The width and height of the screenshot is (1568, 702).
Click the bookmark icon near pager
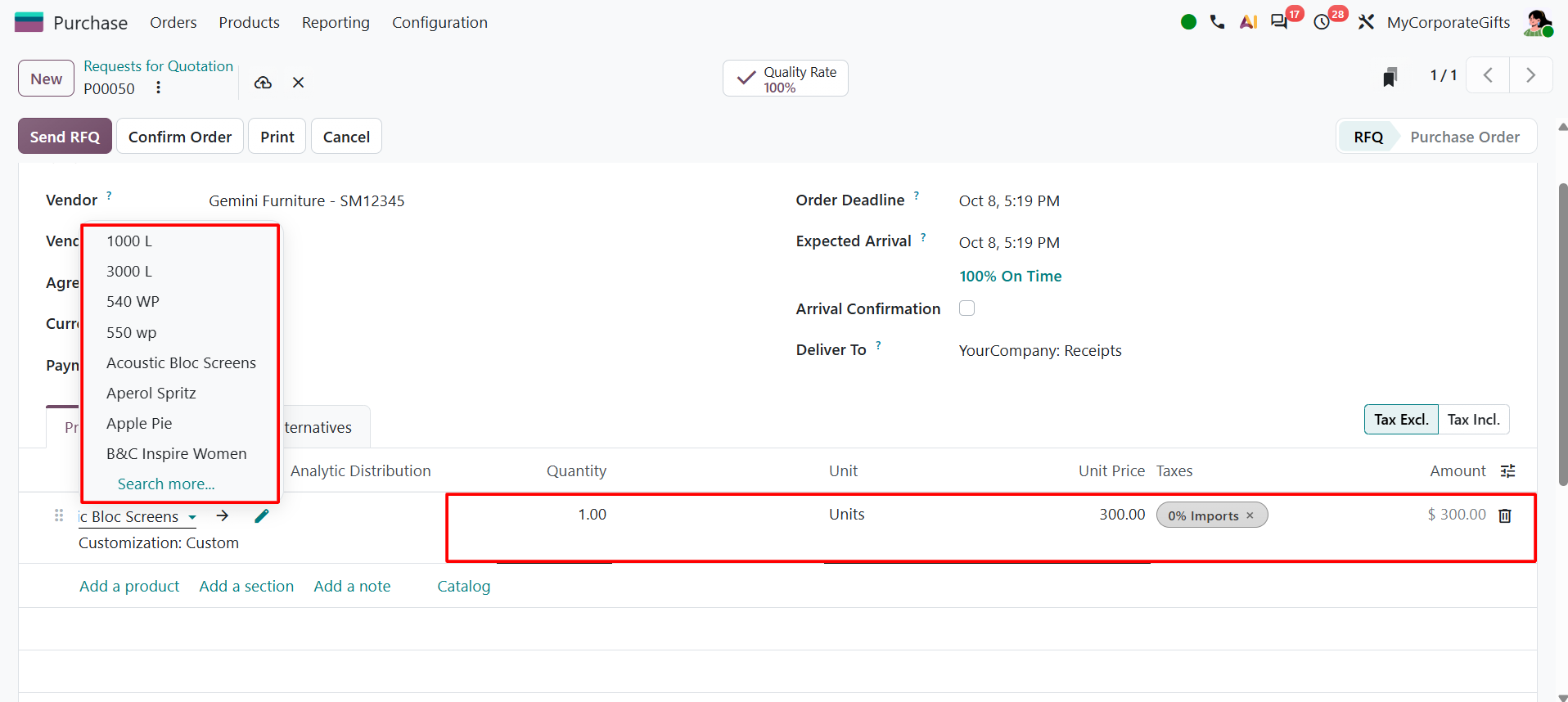(x=1390, y=76)
